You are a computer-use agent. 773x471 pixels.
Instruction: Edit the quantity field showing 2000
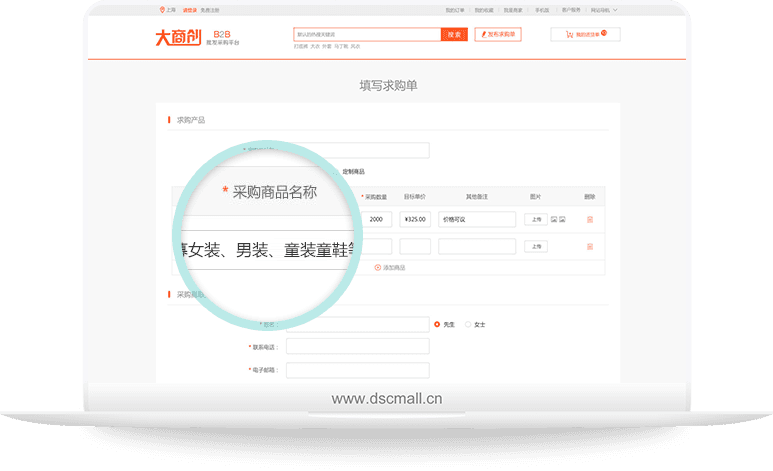coord(377,219)
